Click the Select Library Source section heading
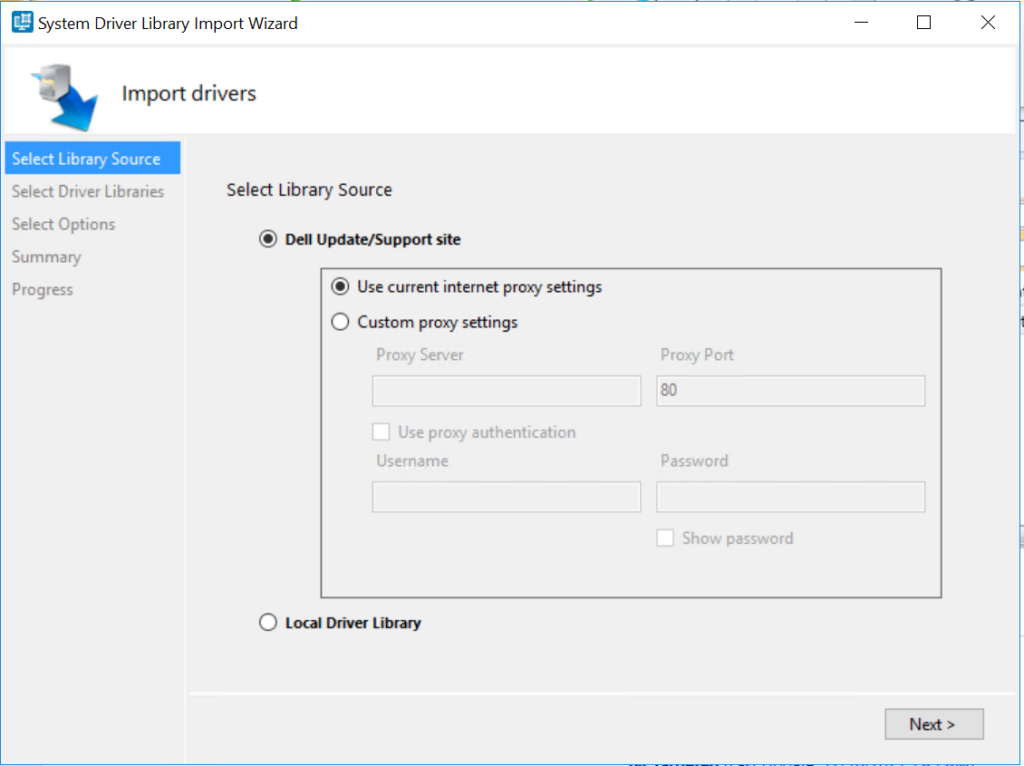 pyautogui.click(x=310, y=190)
